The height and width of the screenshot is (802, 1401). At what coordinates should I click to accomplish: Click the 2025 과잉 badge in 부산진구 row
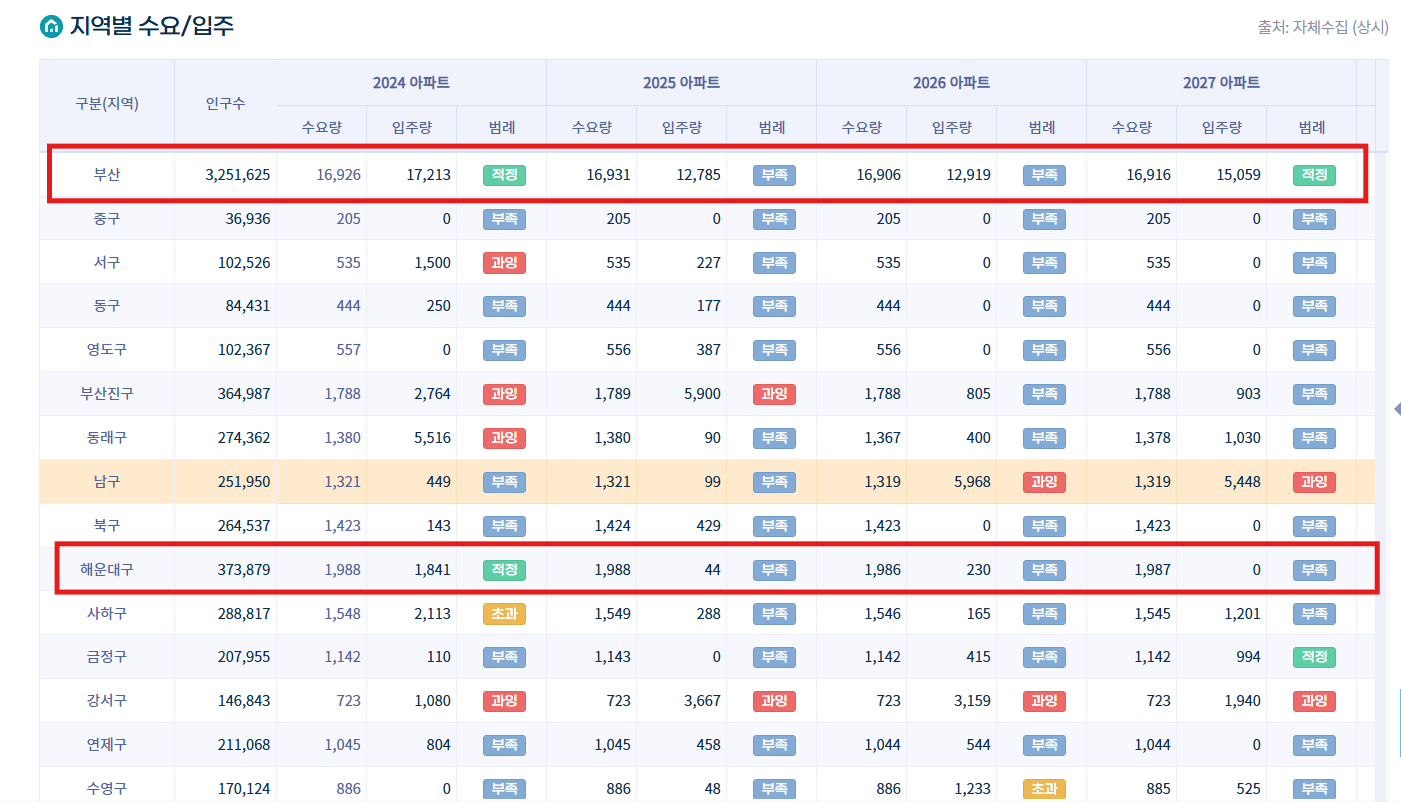(774, 394)
